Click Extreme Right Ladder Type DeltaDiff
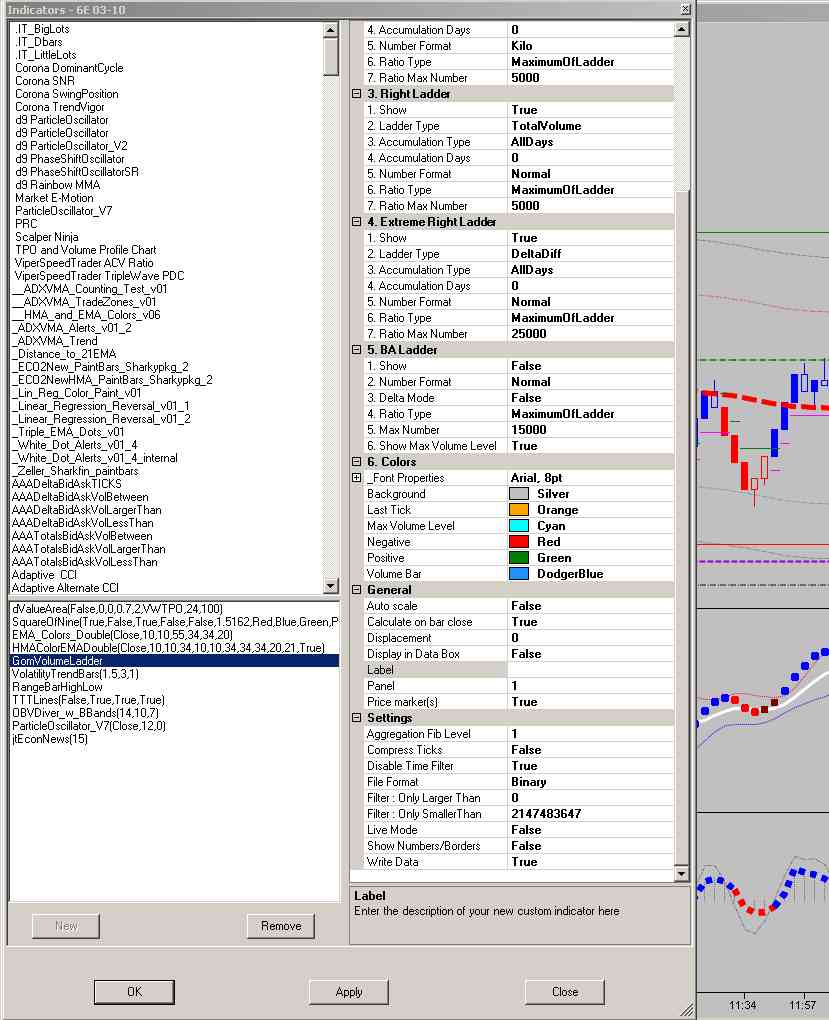Screen dimensions: 829x1020 click(x=590, y=254)
